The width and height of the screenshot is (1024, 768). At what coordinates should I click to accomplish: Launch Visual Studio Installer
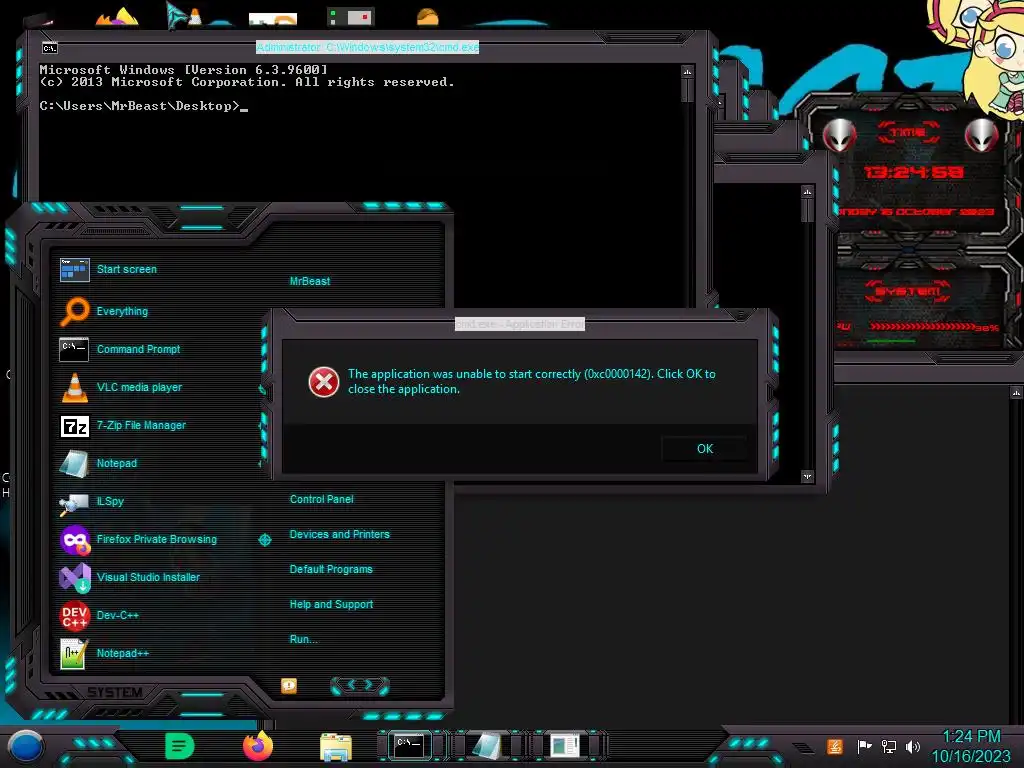[x=129, y=577]
